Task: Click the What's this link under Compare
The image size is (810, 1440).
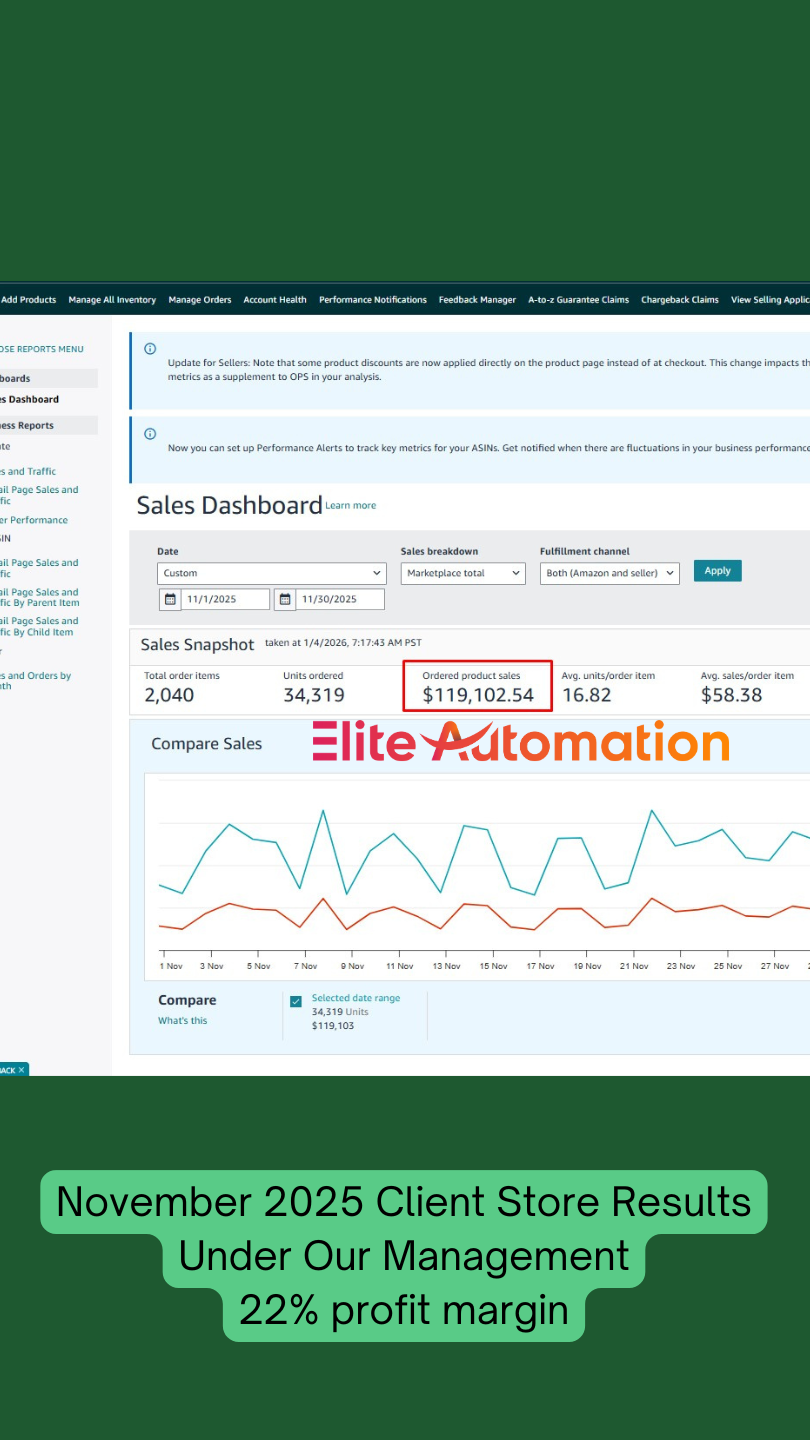Action: [x=183, y=1021]
